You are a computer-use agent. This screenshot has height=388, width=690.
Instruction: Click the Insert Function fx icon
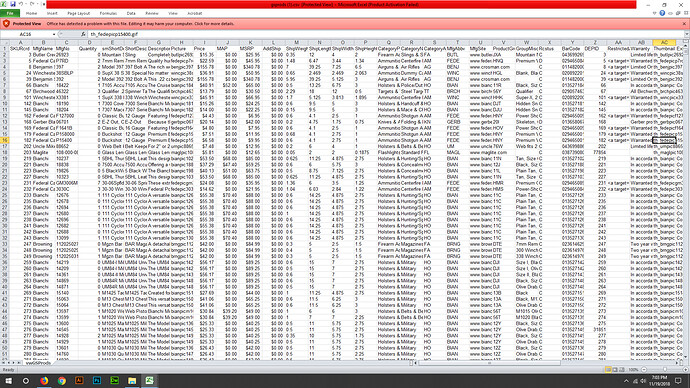(x=83, y=34)
